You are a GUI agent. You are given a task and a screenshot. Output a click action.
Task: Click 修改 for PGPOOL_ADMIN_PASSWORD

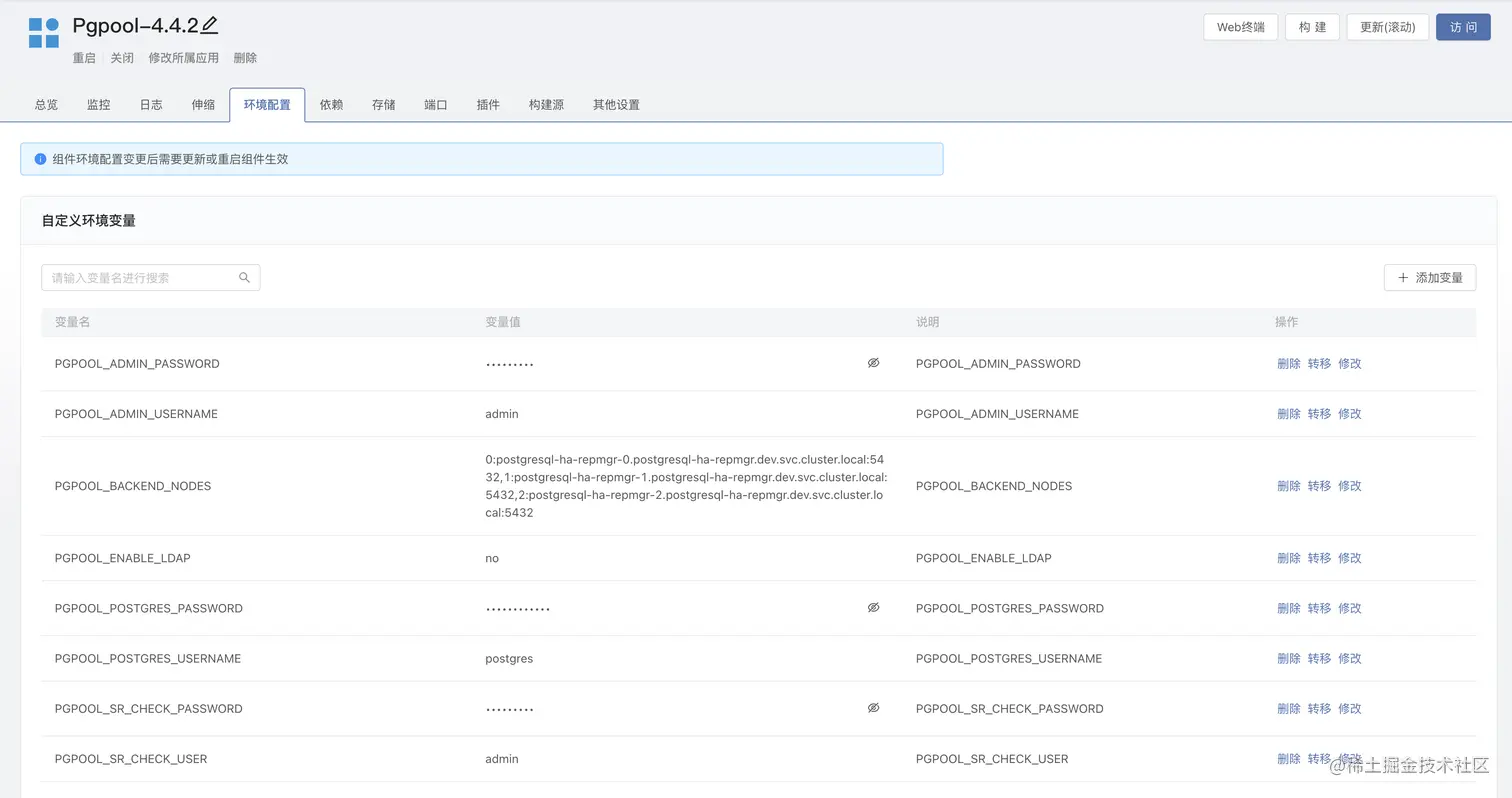click(1350, 364)
